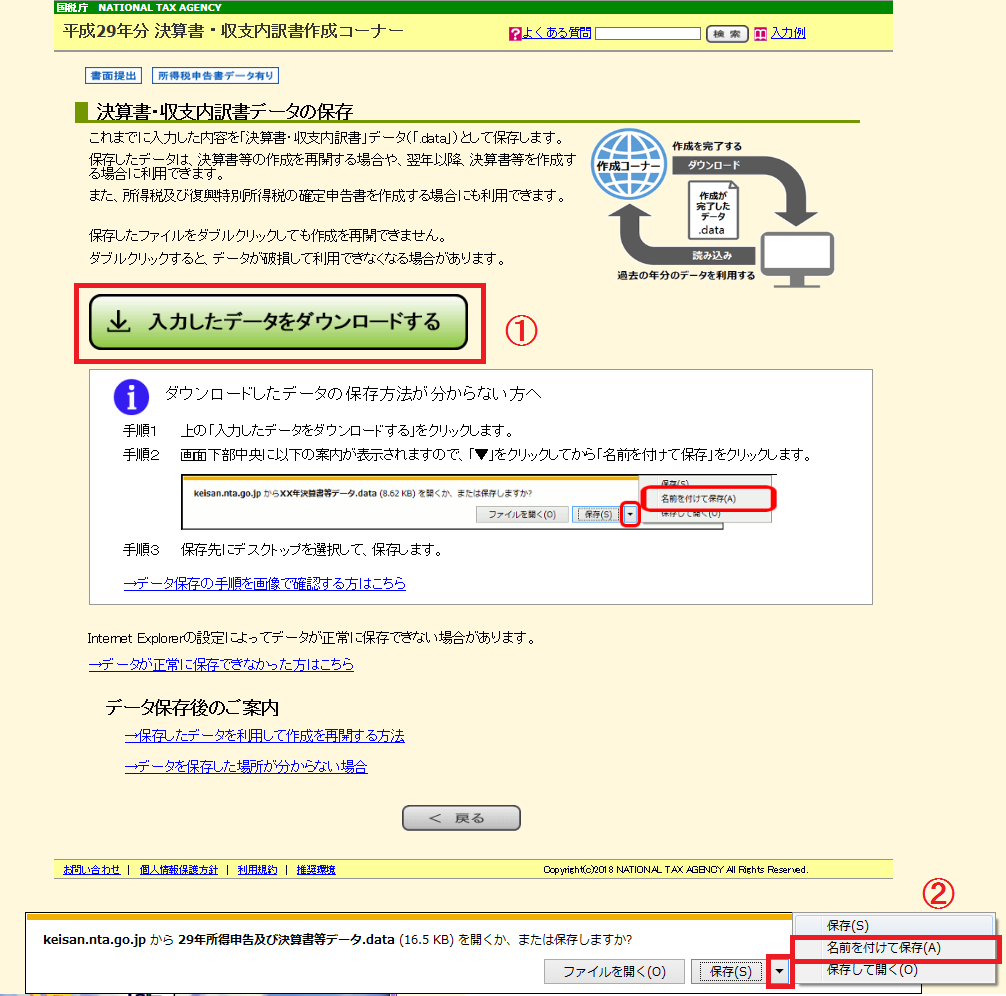
Task: Click the copyright National Tax Agency footer text
Action: [x=676, y=870]
